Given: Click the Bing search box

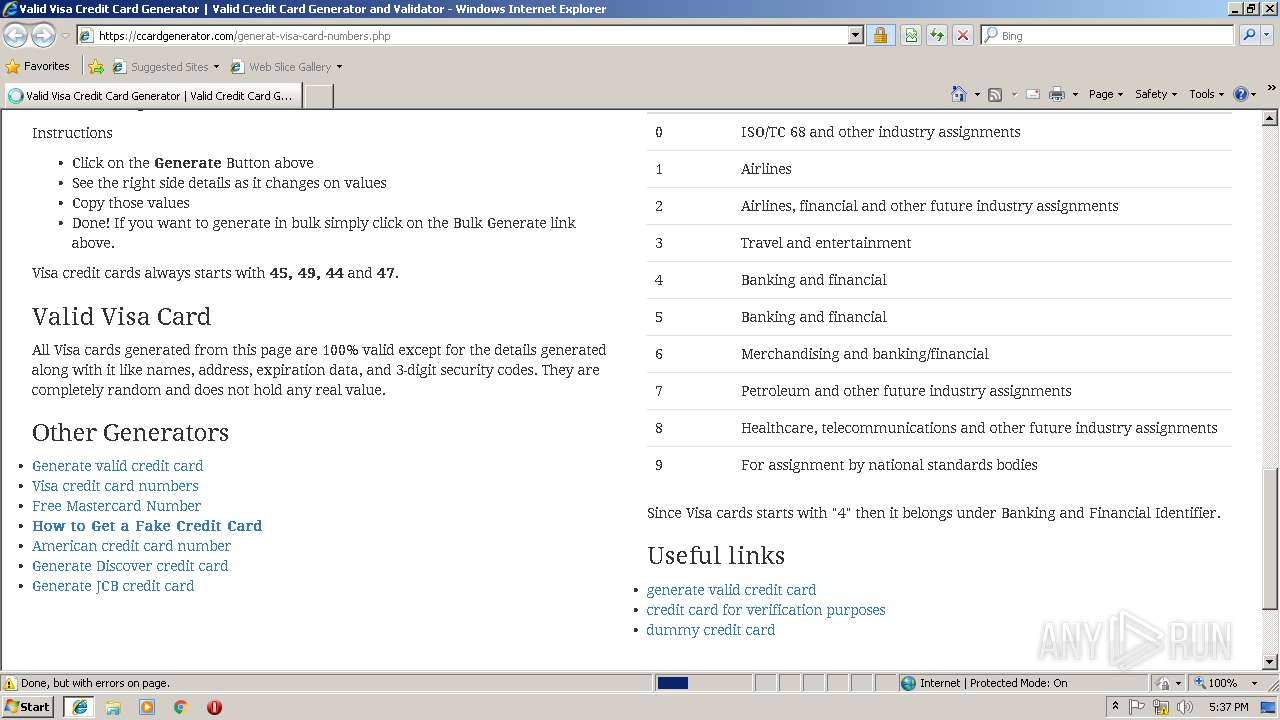Looking at the screenshot, I should 1107,35.
